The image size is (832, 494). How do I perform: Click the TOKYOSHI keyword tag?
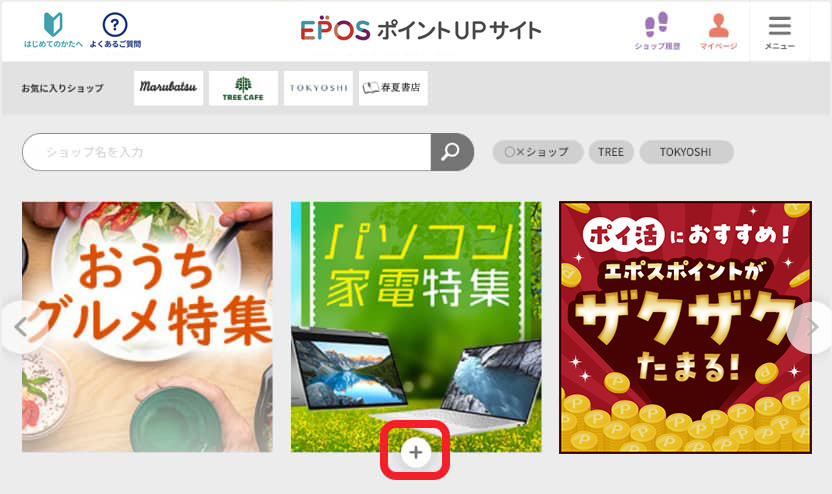coord(687,152)
